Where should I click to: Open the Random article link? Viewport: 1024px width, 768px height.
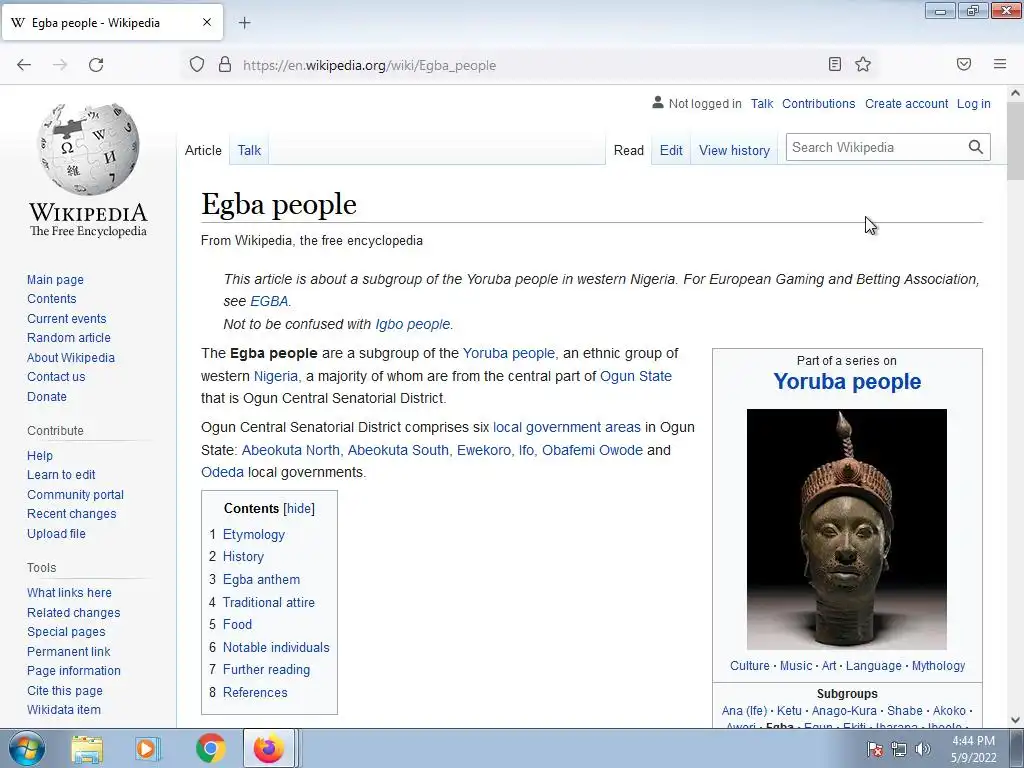(x=69, y=338)
